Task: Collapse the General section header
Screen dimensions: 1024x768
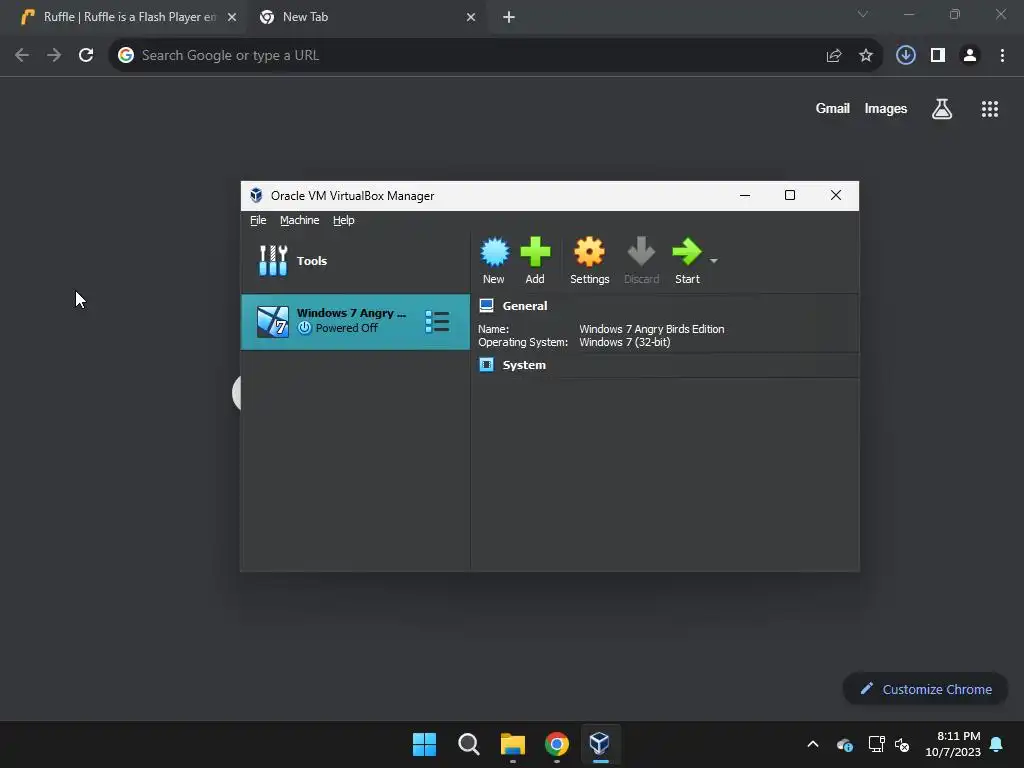Action: [524, 306]
